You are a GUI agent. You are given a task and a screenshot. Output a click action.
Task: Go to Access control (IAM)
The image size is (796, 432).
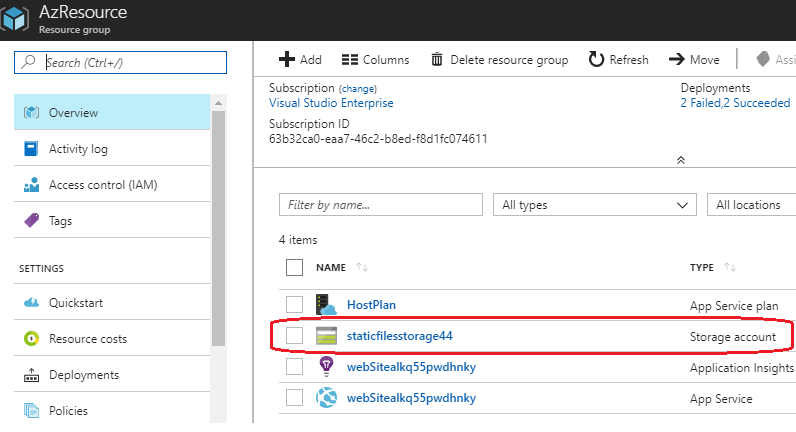click(x=103, y=185)
